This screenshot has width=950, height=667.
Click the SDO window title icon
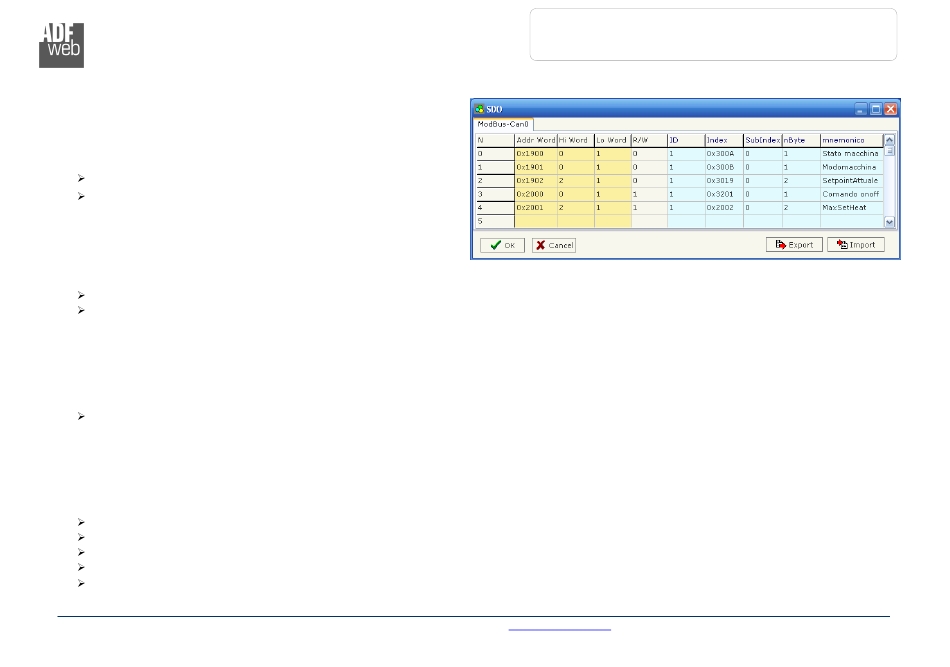pyautogui.click(x=479, y=109)
